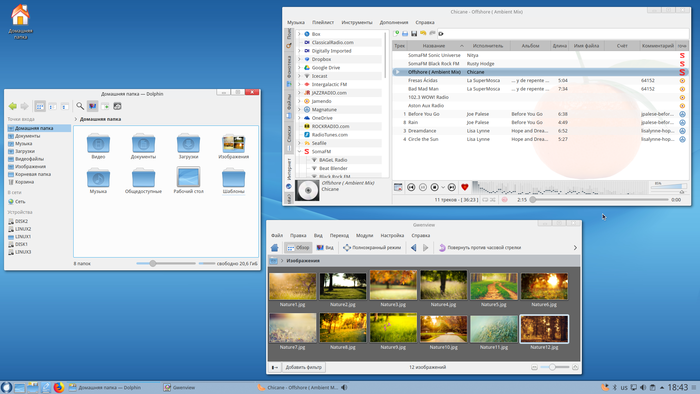The width and height of the screenshot is (700, 394).
Task: Stop playback with the stop button
Action: (x=434, y=187)
